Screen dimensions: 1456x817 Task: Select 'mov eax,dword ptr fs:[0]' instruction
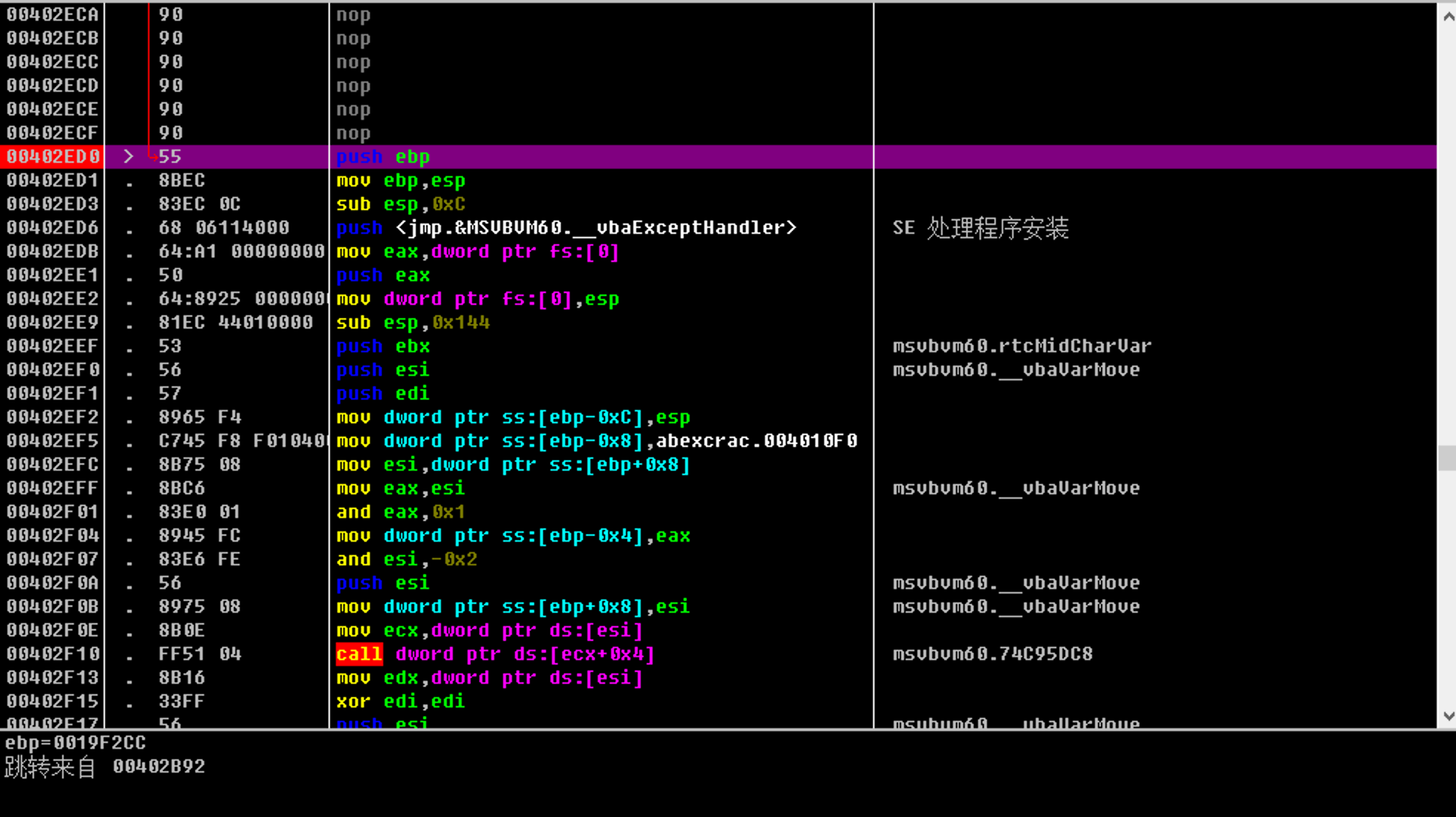coord(477,252)
